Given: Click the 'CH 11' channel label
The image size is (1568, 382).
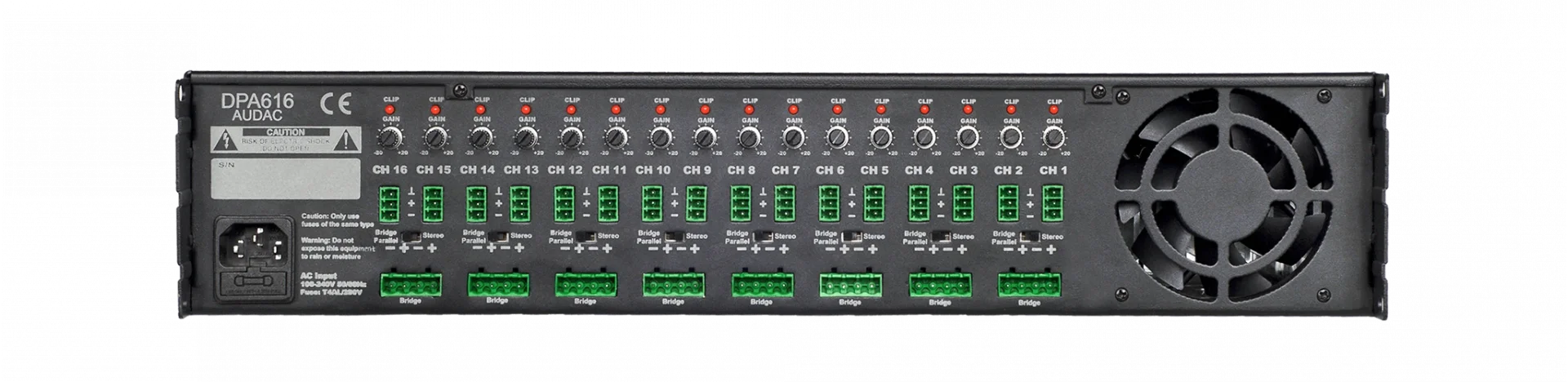Looking at the screenshot, I should point(609,170).
